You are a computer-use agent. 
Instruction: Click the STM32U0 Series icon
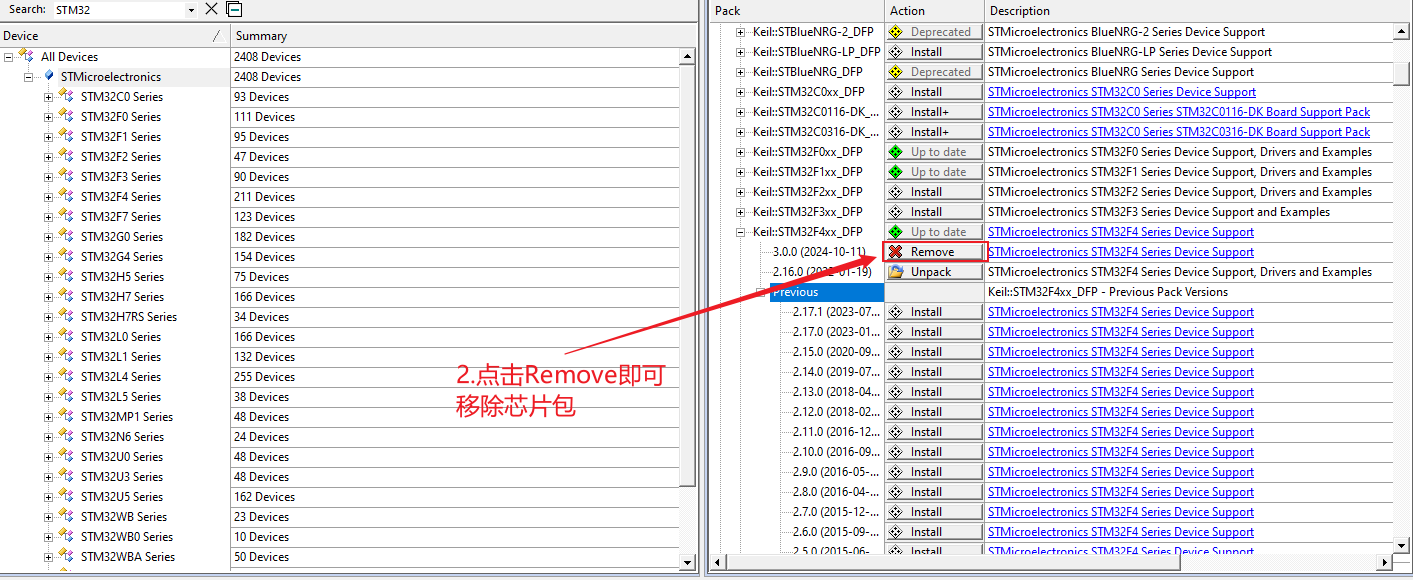pyautogui.click(x=66, y=457)
